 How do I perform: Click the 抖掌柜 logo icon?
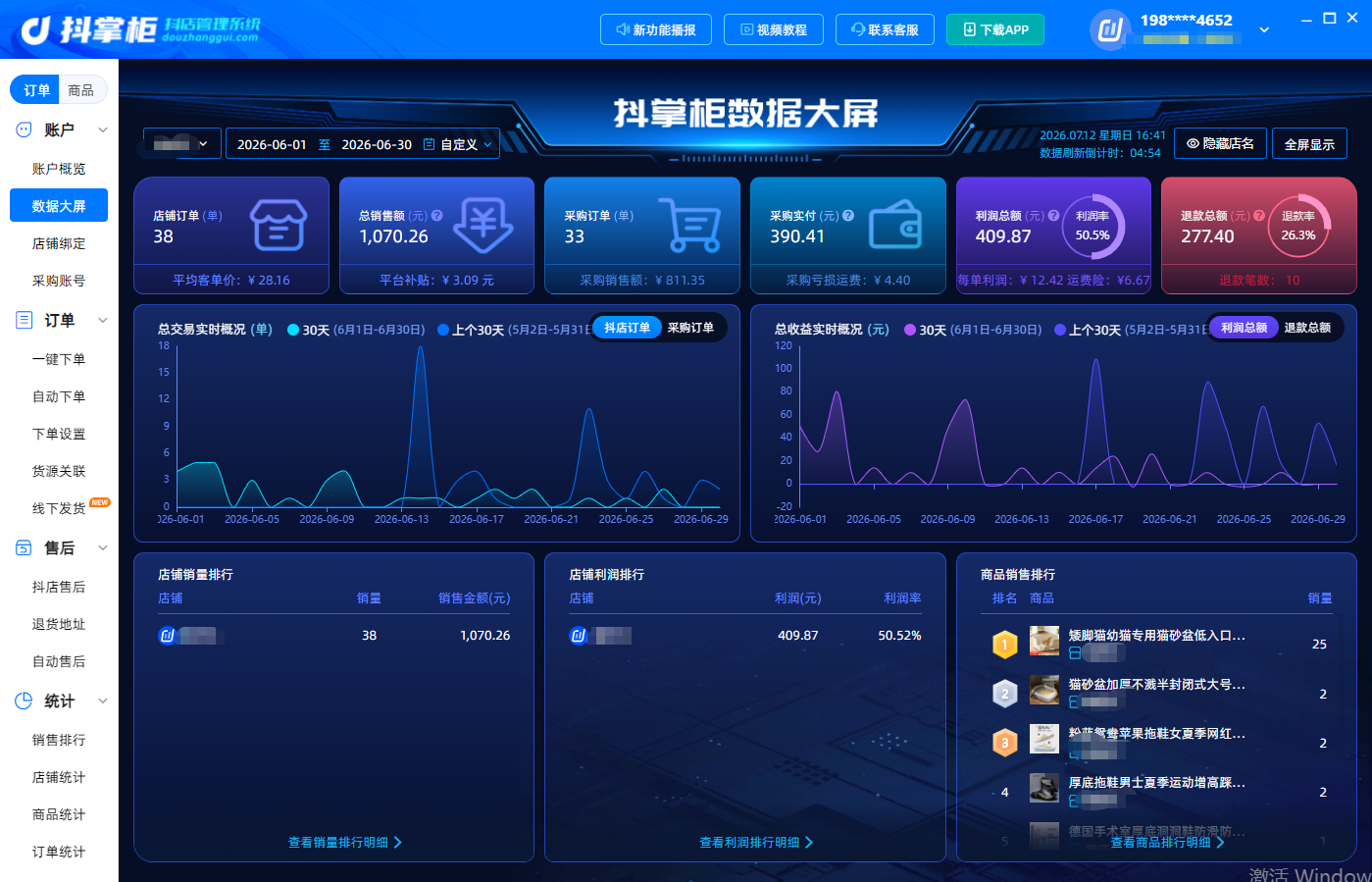click(x=36, y=30)
